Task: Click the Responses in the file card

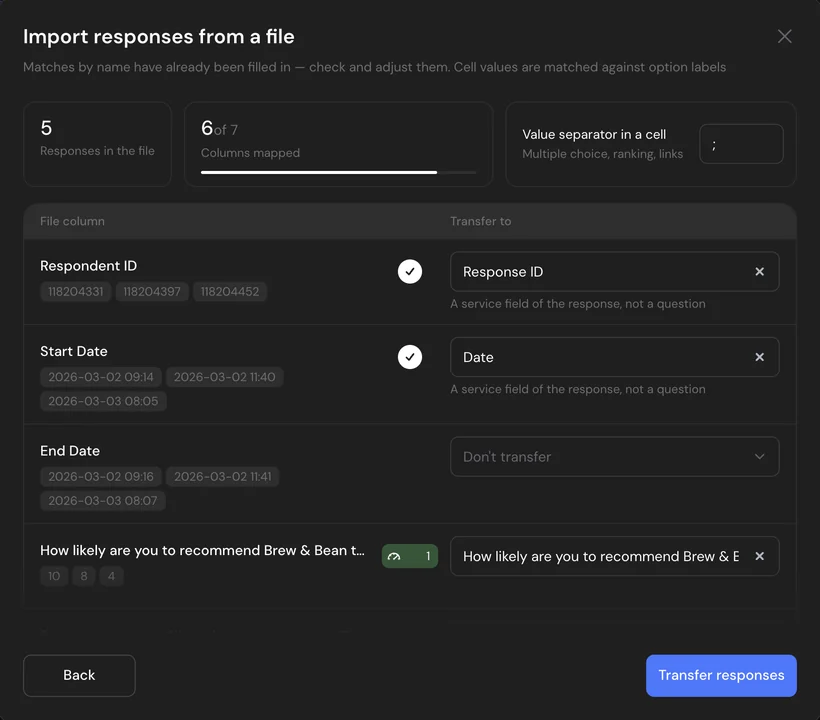Action: (97, 144)
